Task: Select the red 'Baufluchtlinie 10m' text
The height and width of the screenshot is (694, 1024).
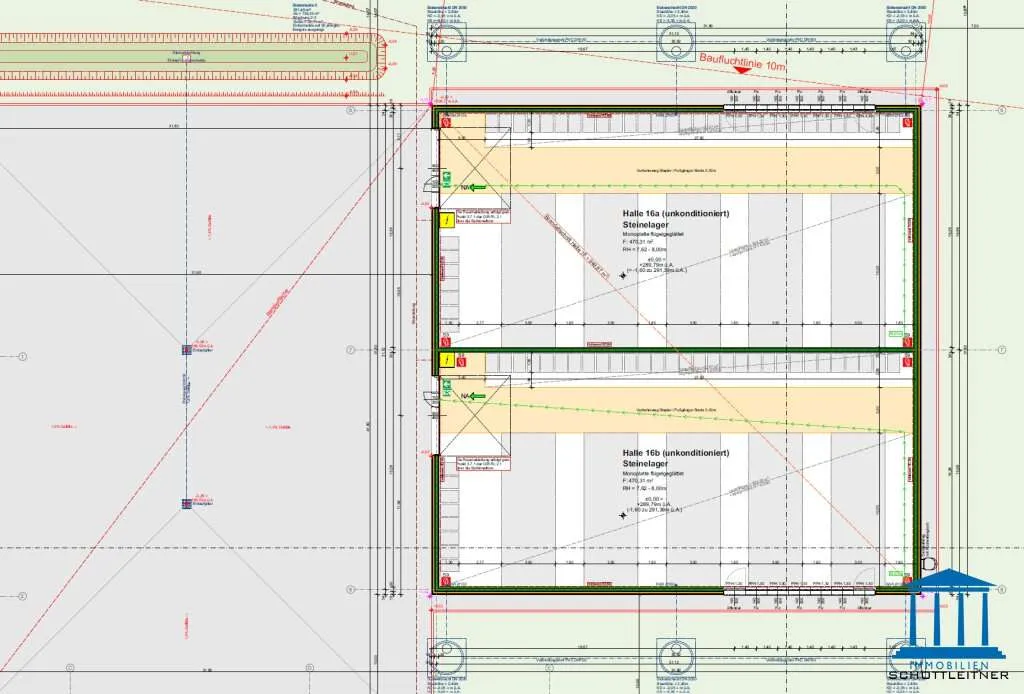Action: (743, 63)
